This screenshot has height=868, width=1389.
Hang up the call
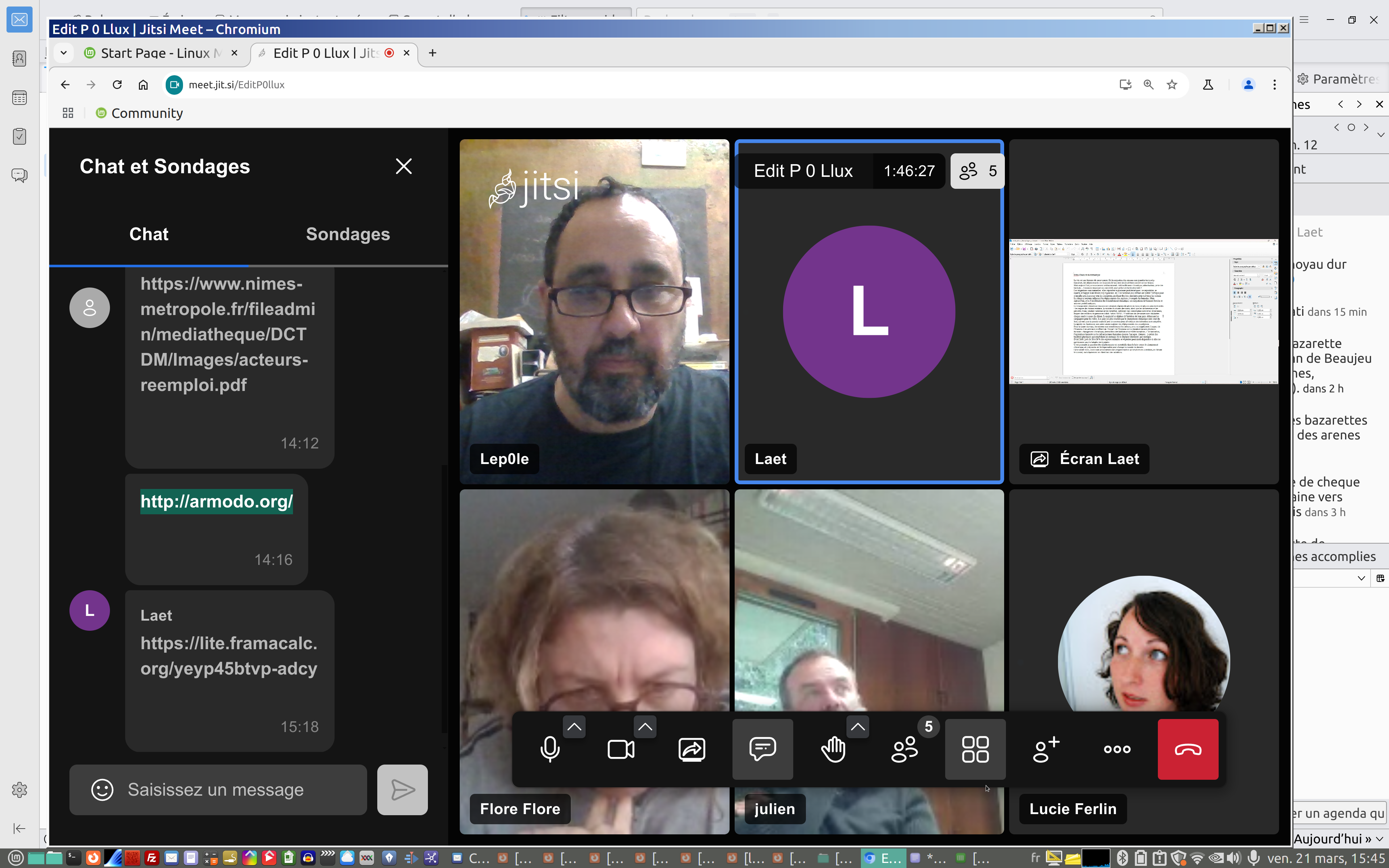1188,749
